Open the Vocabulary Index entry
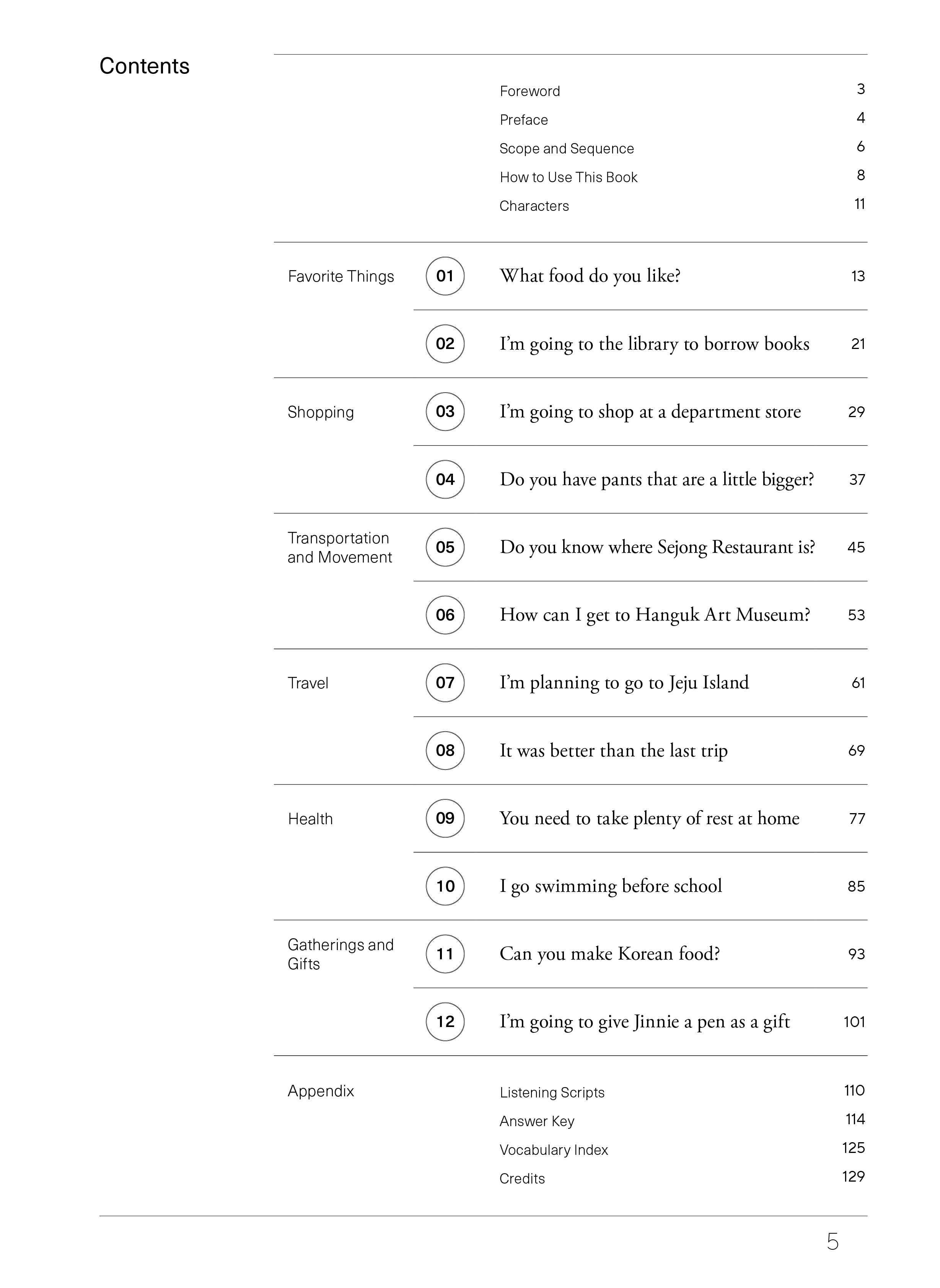940x1288 pixels. tap(554, 1150)
